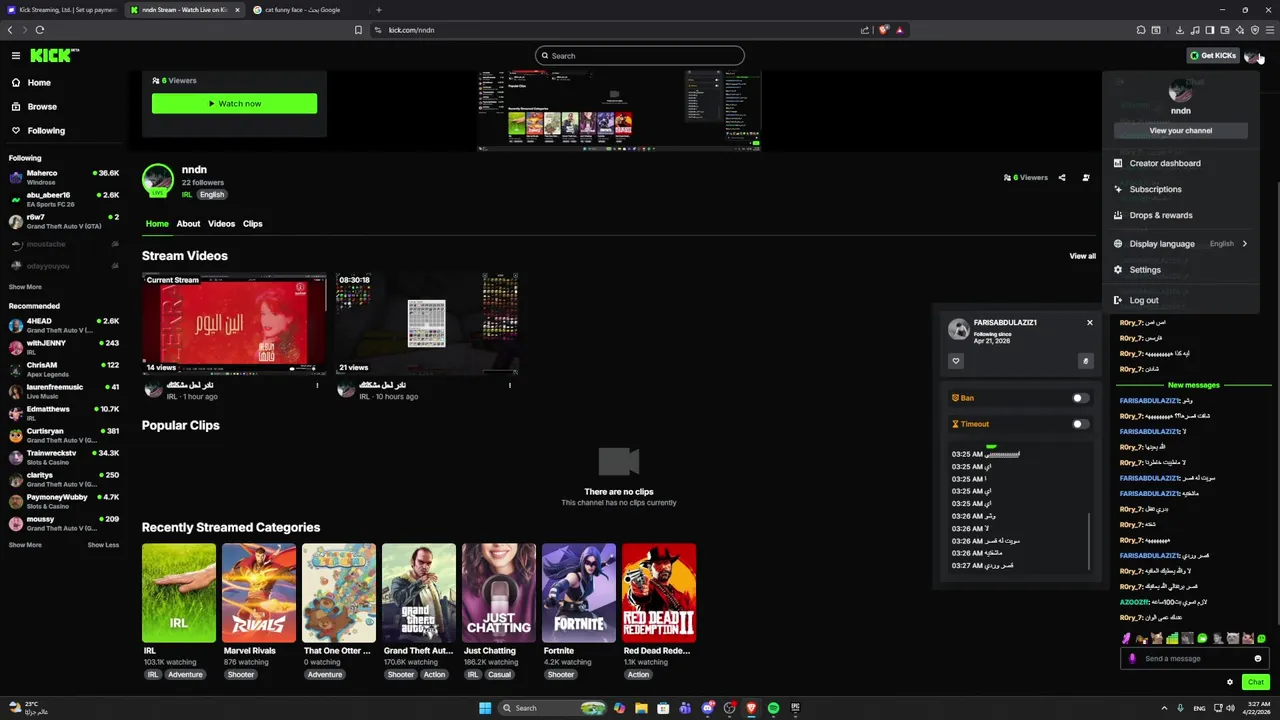The image size is (1280, 720).
Task: Click the Kicks gift icon in chat input
Action: (1132, 659)
